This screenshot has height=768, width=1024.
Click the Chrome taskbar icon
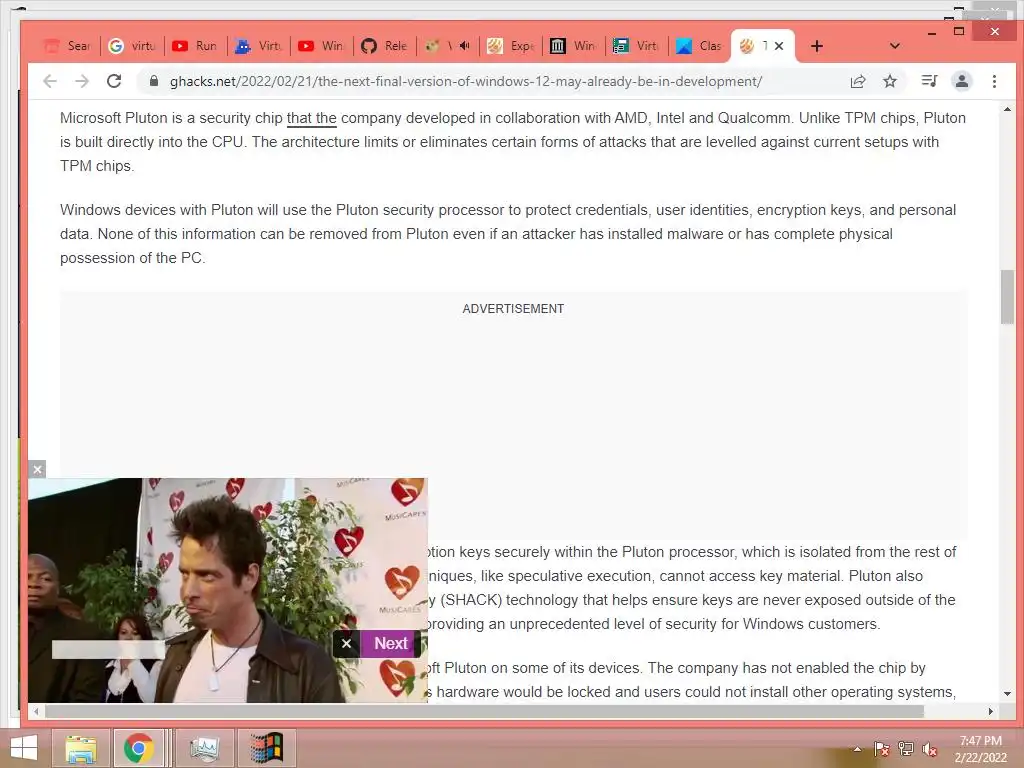[138, 748]
